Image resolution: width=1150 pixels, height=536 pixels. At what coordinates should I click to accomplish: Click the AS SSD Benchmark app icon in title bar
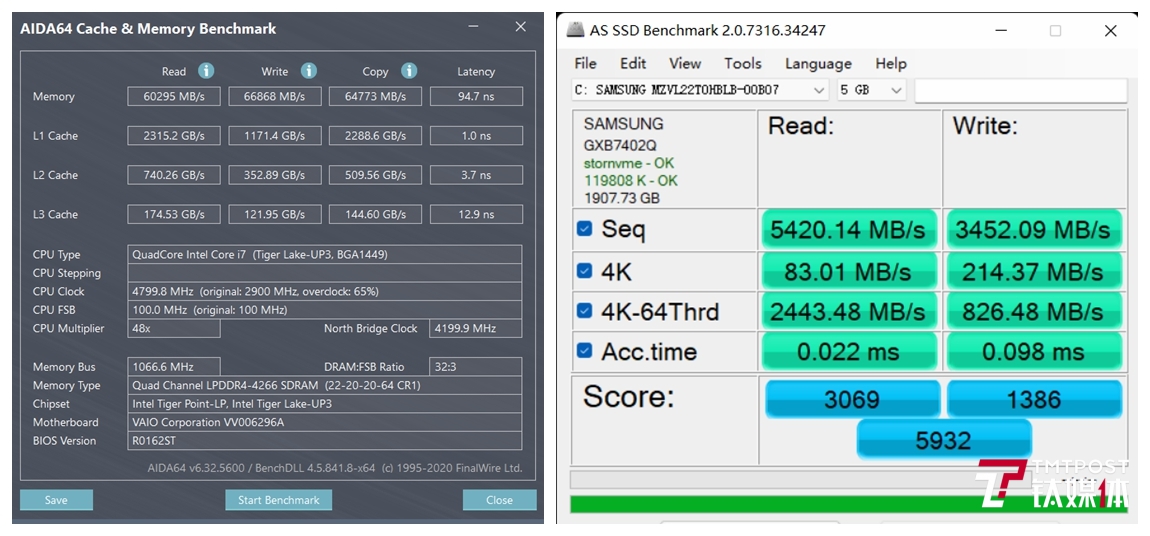tap(576, 31)
